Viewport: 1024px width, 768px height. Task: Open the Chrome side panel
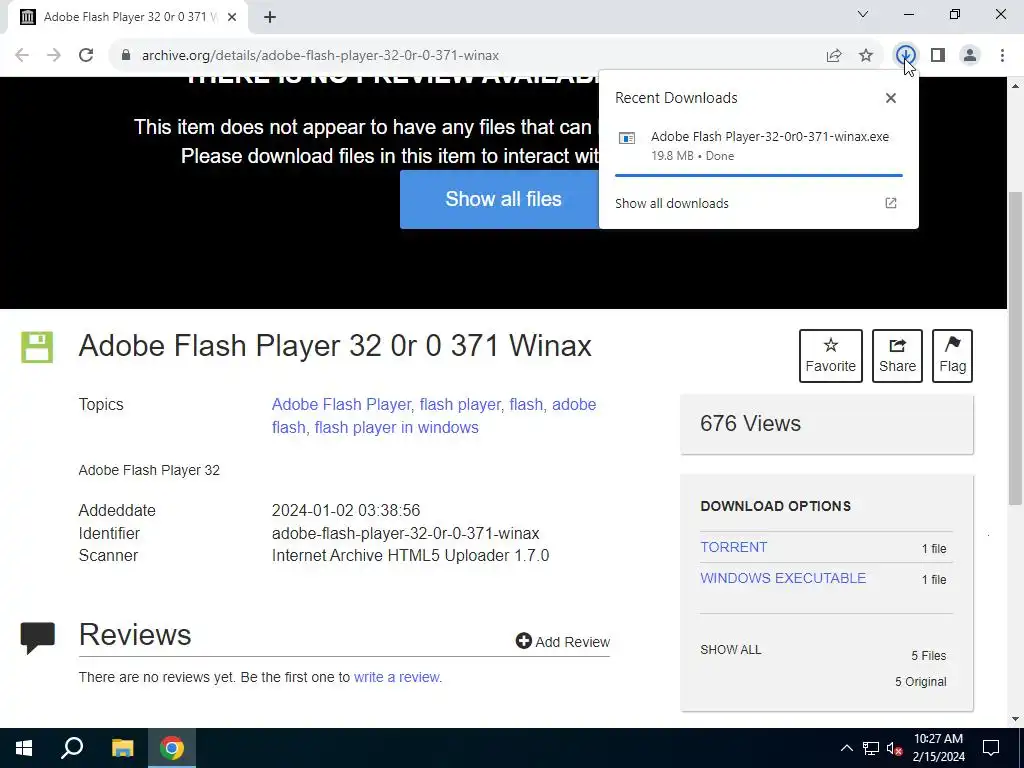[x=938, y=56]
